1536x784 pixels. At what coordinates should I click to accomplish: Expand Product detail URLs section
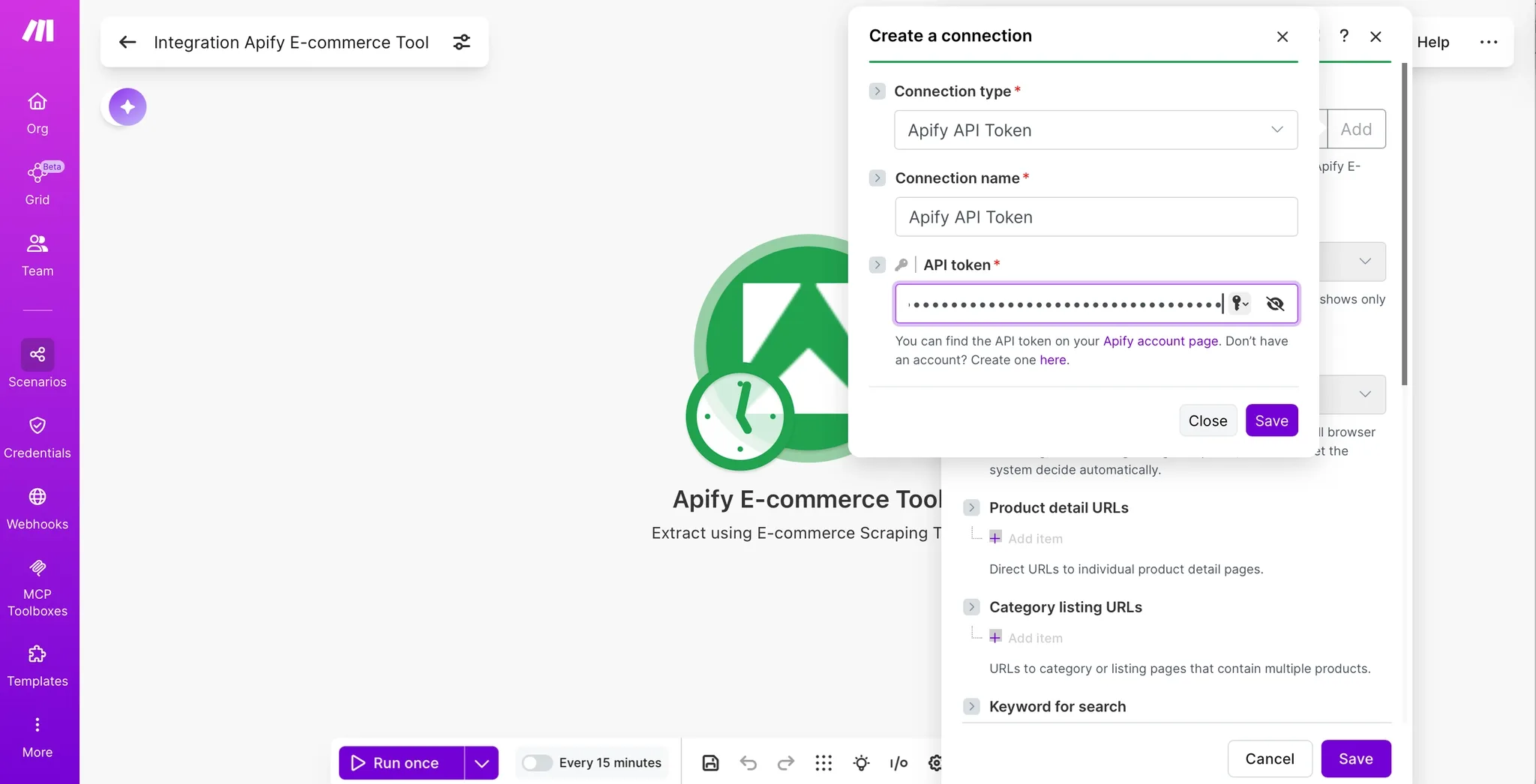point(971,507)
